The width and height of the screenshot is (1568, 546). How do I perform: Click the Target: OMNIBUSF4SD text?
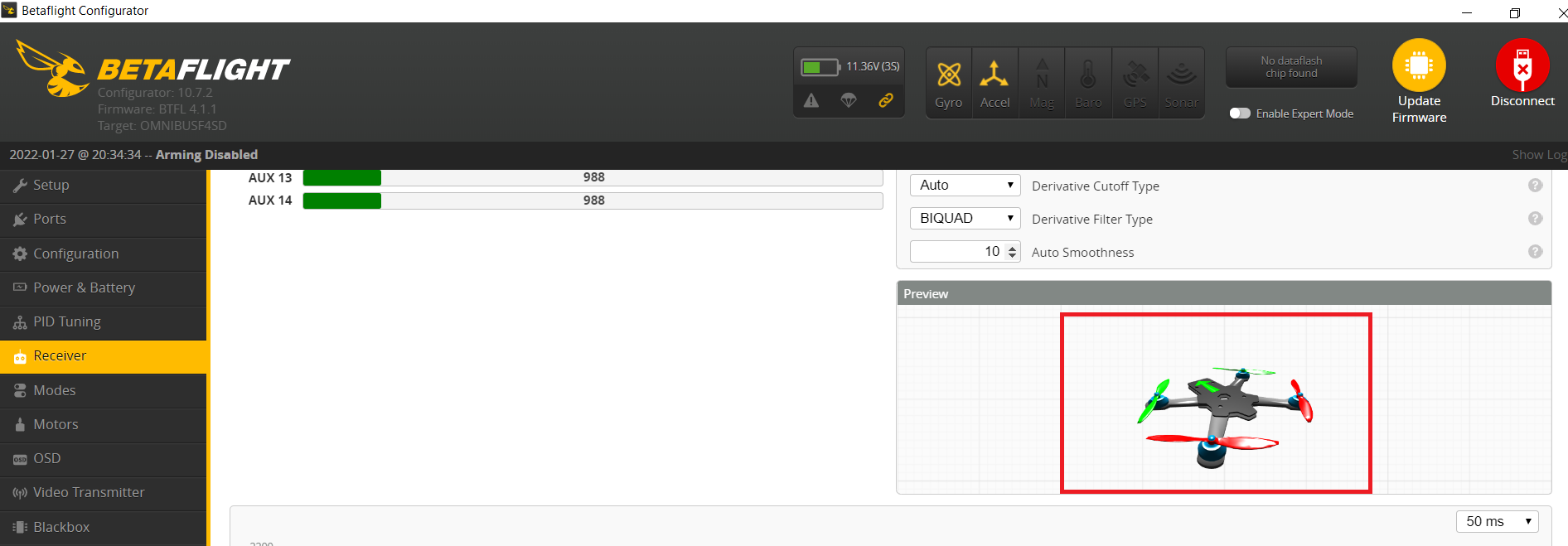point(162,126)
